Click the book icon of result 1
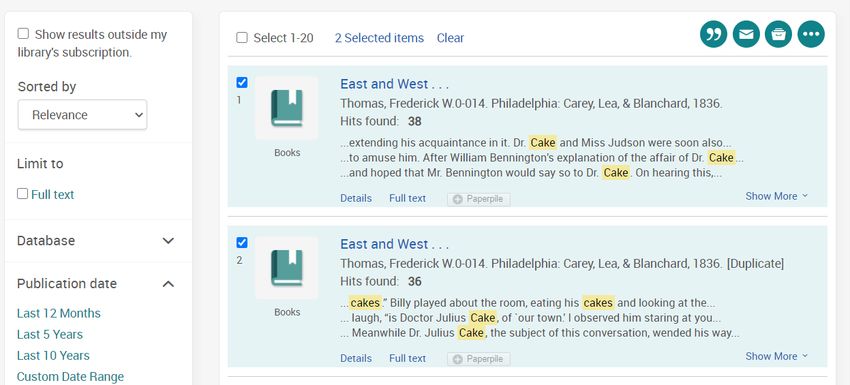 point(287,108)
